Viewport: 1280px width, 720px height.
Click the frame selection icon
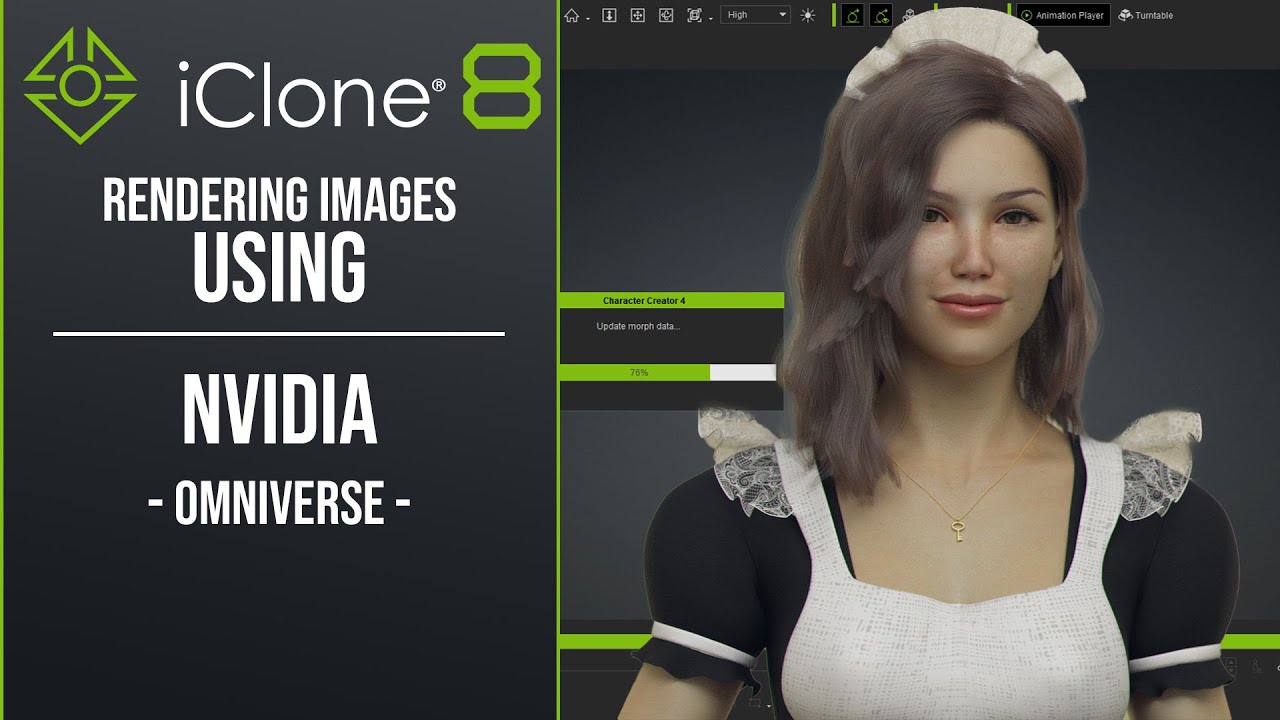[695, 15]
